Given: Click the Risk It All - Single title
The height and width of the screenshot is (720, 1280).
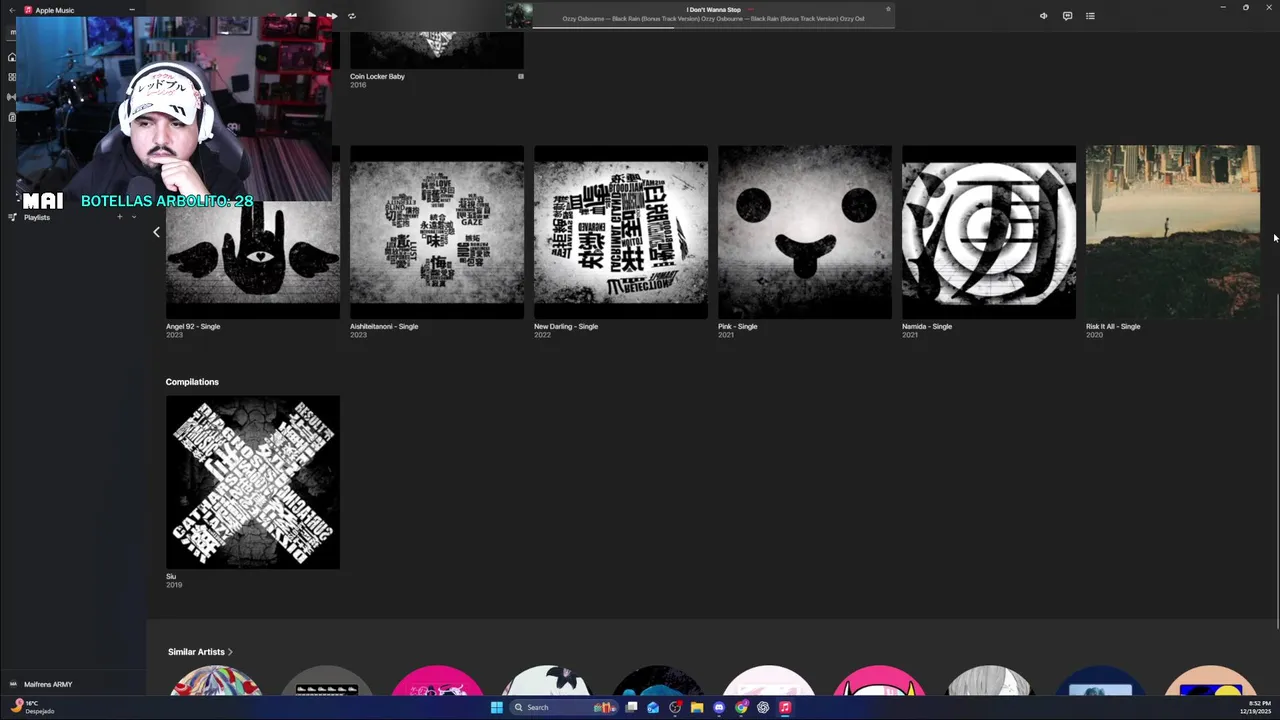Looking at the screenshot, I should (1113, 326).
